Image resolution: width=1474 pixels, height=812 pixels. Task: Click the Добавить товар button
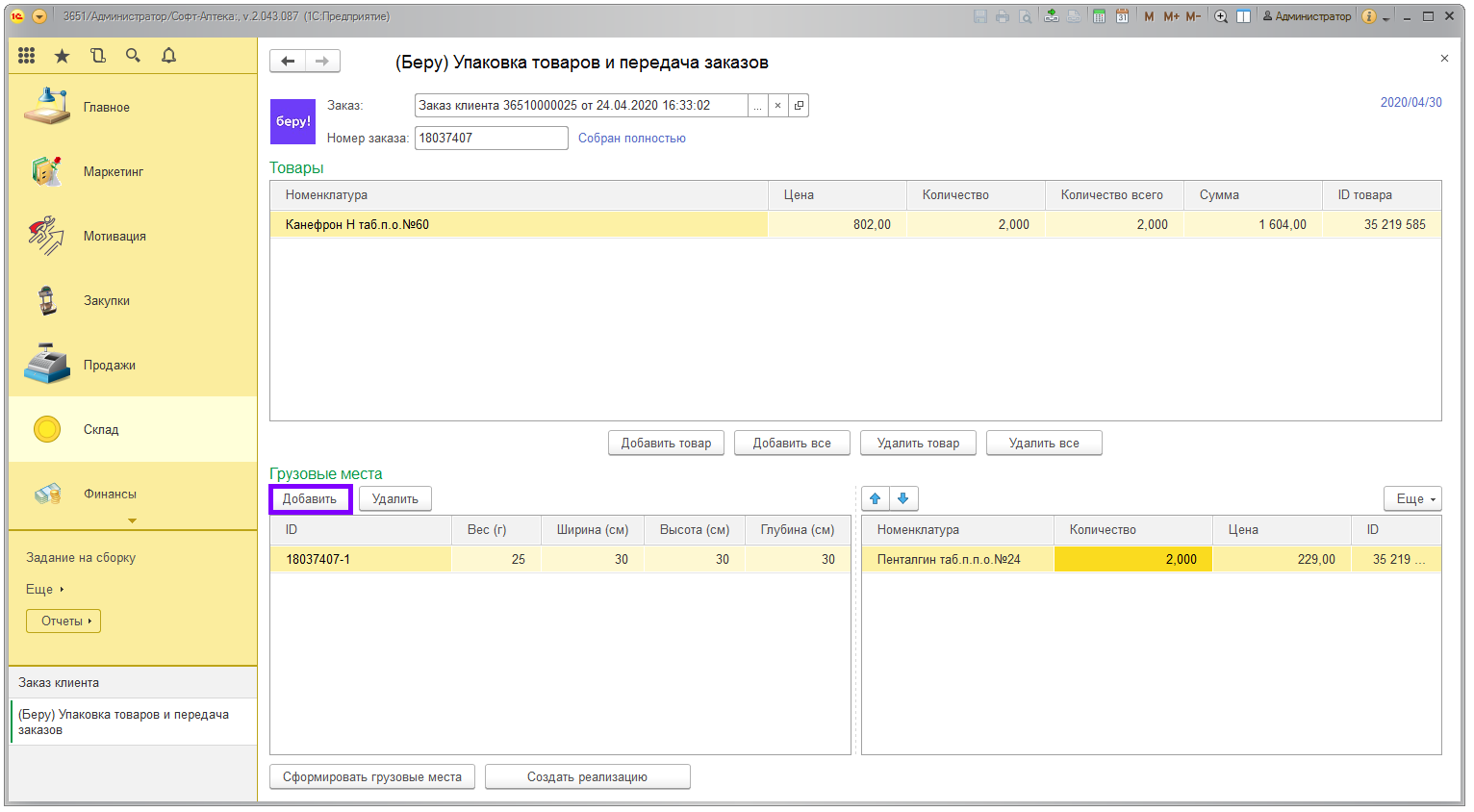[666, 444]
